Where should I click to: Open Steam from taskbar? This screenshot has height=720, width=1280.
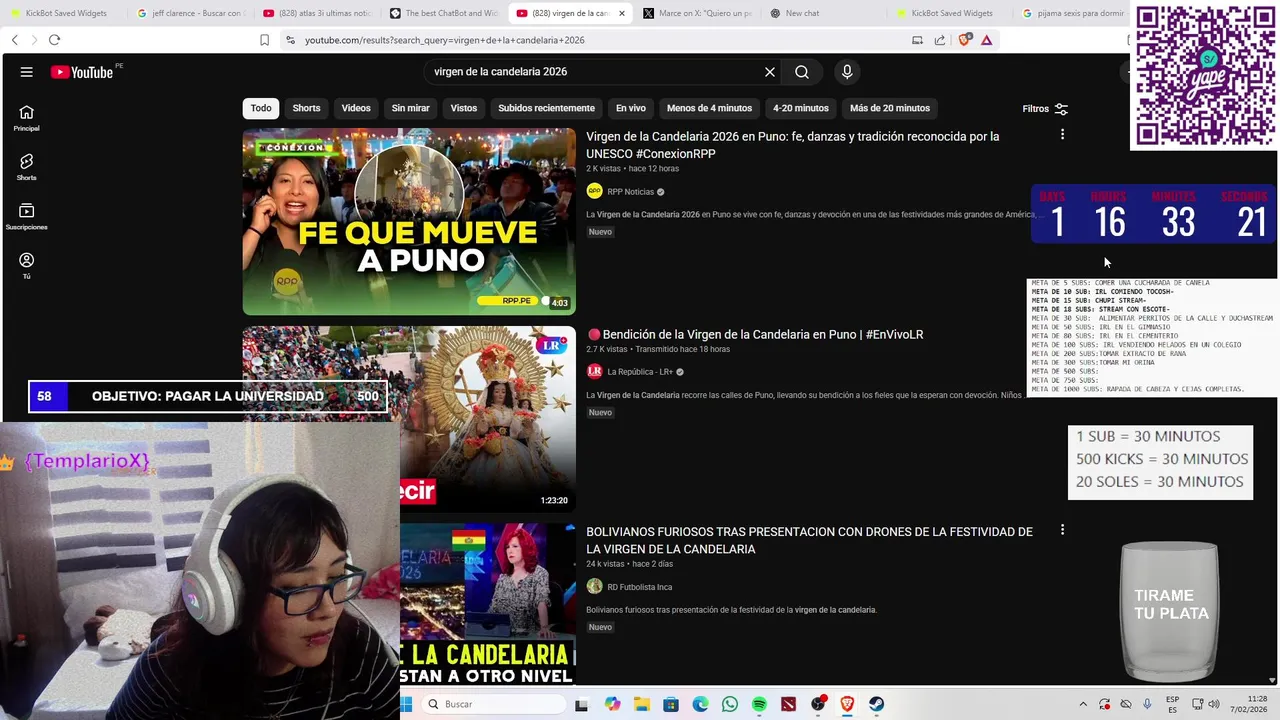click(x=877, y=704)
